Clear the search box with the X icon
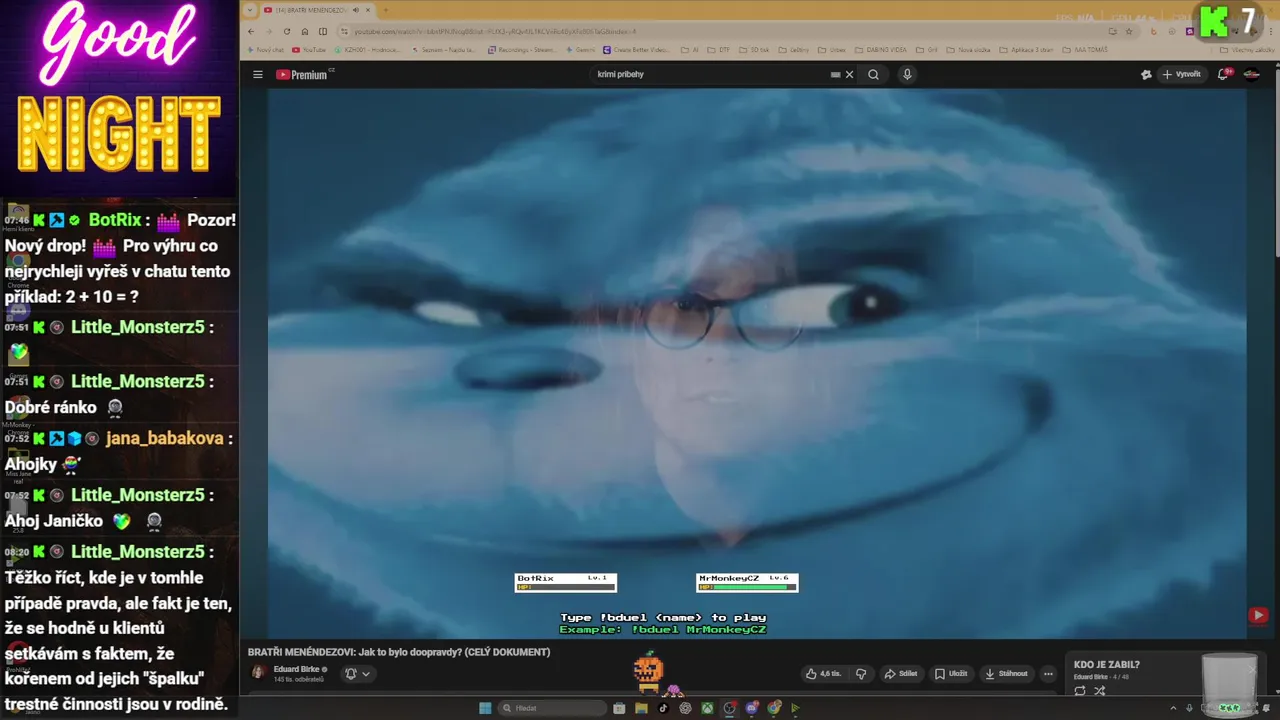Image resolution: width=1280 pixels, height=720 pixels. (x=850, y=75)
